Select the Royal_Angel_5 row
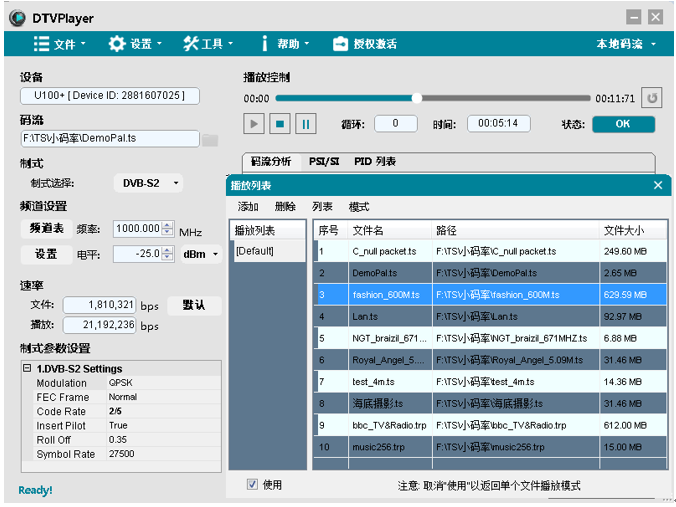 pyautogui.click(x=490, y=360)
